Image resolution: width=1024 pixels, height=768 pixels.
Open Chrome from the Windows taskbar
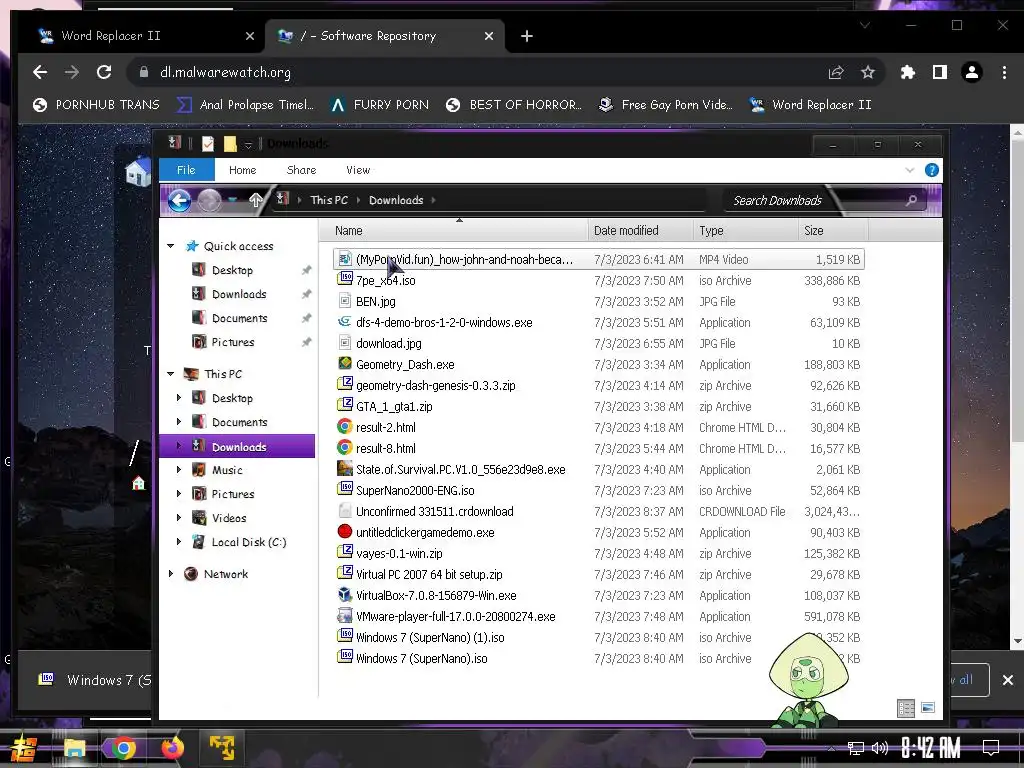click(x=123, y=748)
